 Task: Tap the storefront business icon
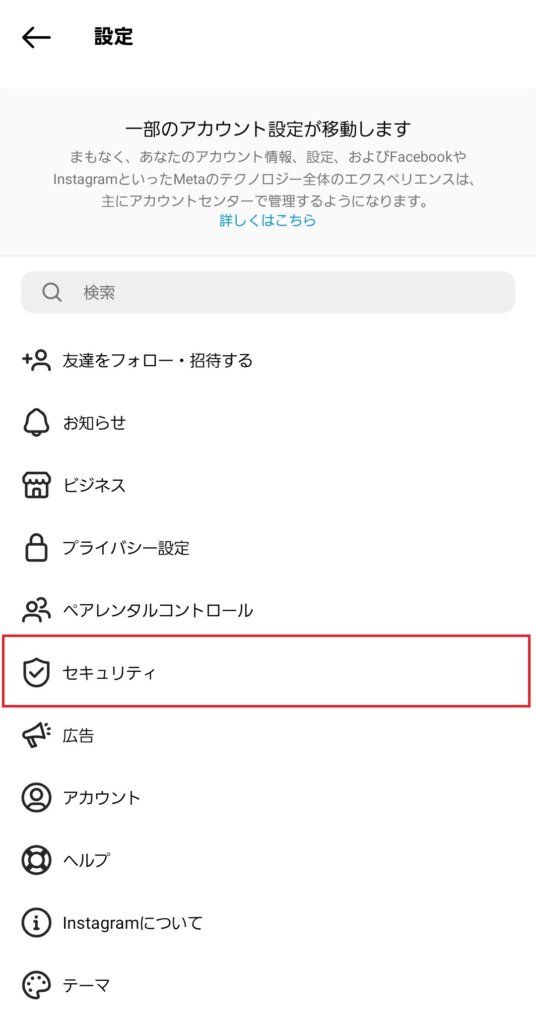(x=36, y=485)
